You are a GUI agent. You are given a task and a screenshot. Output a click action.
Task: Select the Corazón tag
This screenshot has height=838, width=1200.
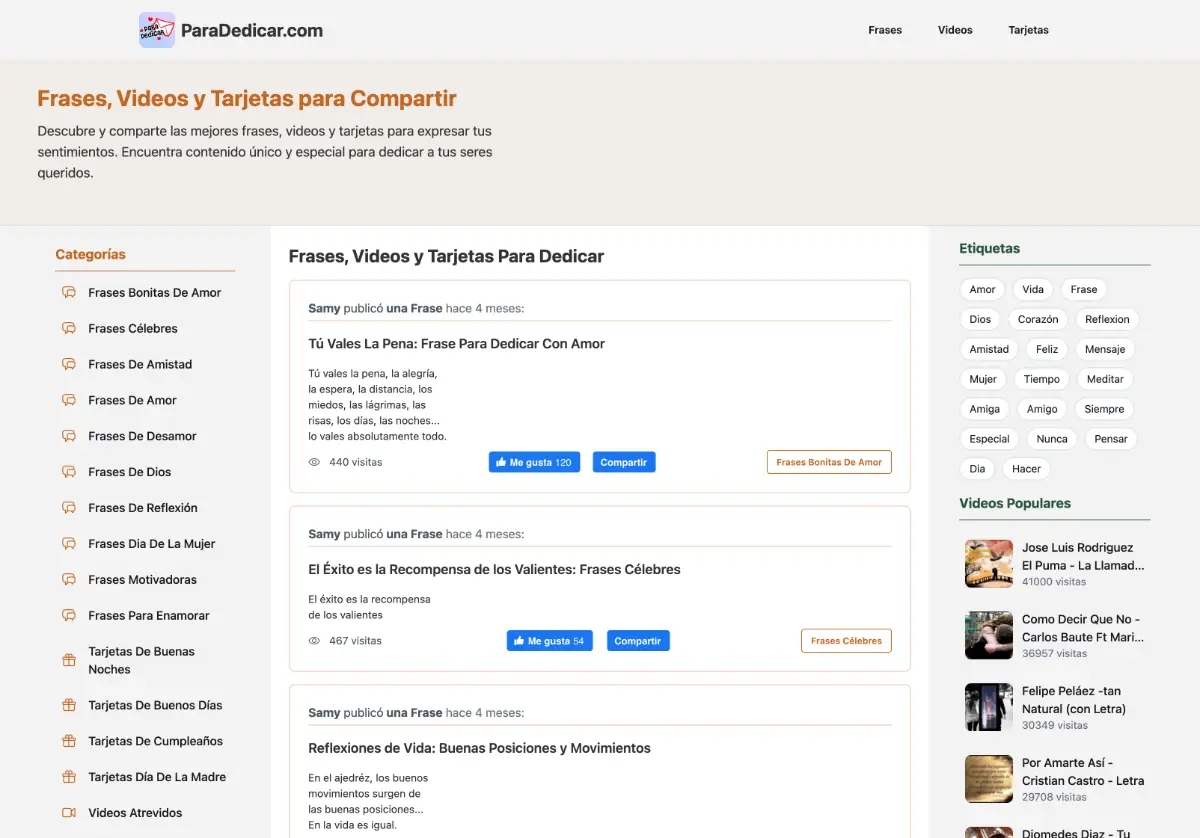pos(1038,320)
